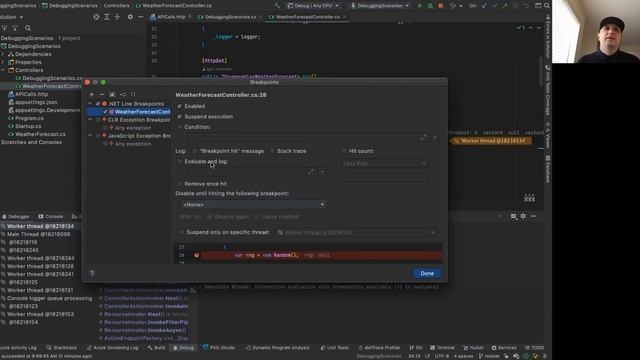Viewport: 640px width, 360px height.
Task: Open Program.cs in Solution explorer
Action: pos(29,118)
